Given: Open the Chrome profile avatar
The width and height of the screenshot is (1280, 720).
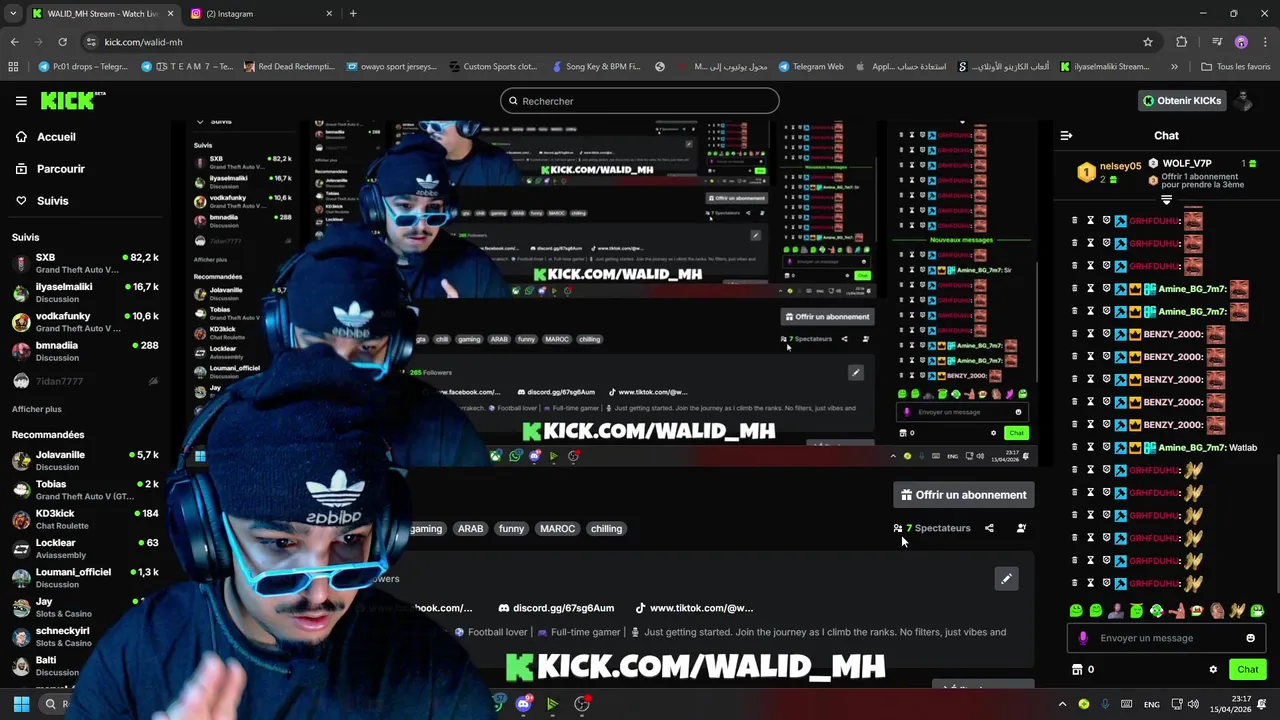Looking at the screenshot, I should point(1241,42).
